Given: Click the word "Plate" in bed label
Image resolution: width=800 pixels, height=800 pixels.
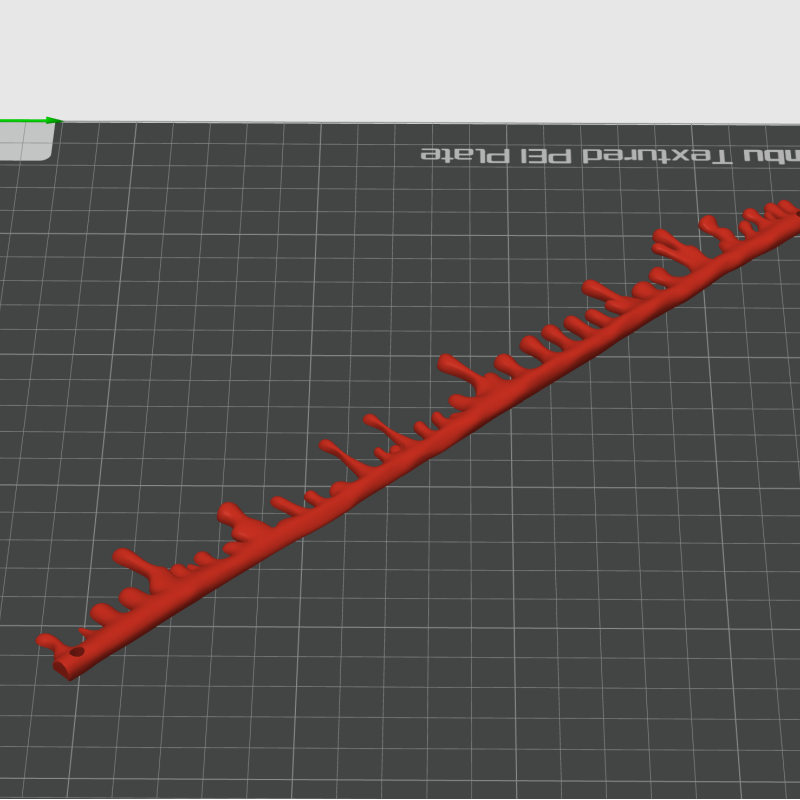Looking at the screenshot, I should coord(463,155).
